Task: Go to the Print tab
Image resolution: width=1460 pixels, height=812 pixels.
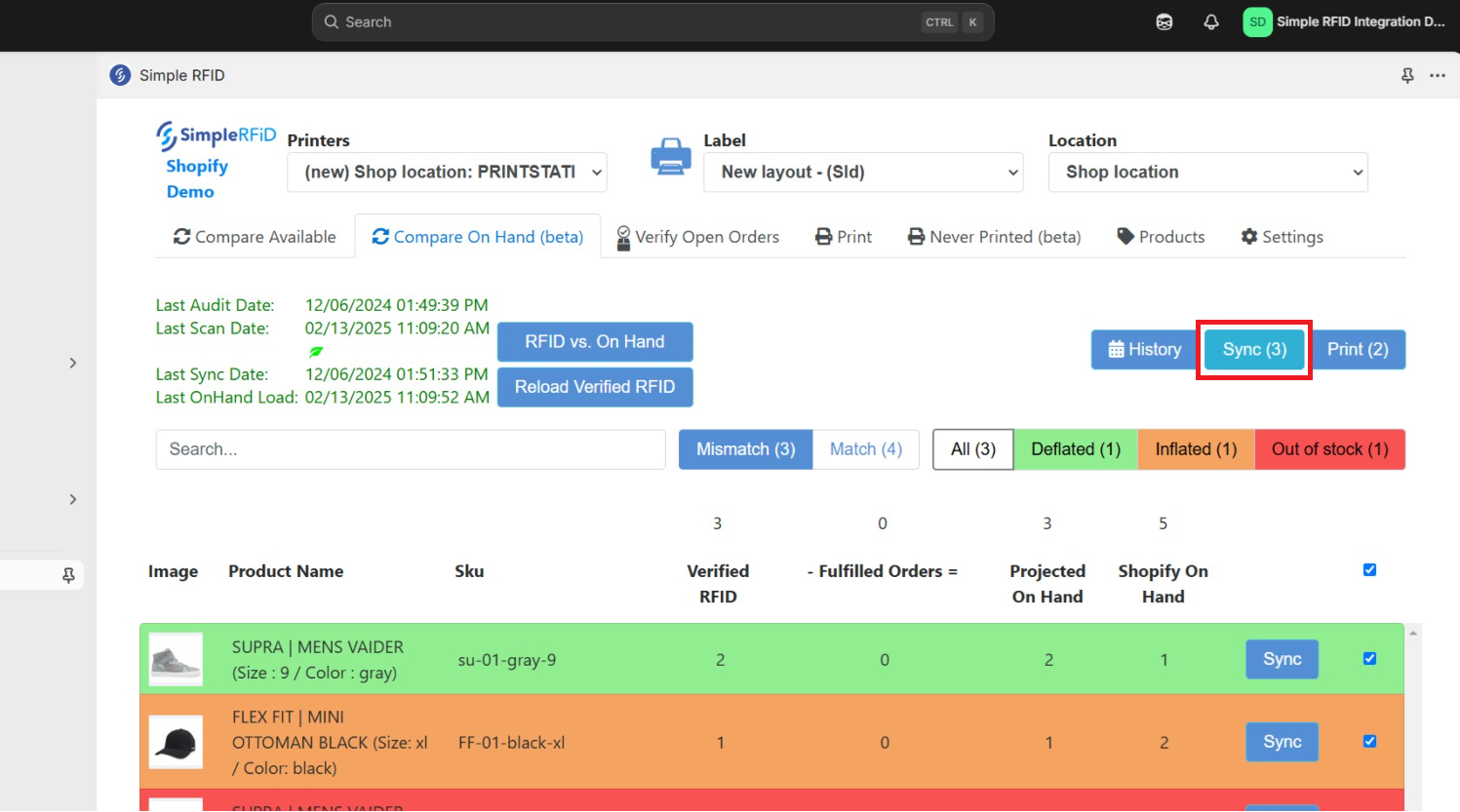Action: (844, 237)
